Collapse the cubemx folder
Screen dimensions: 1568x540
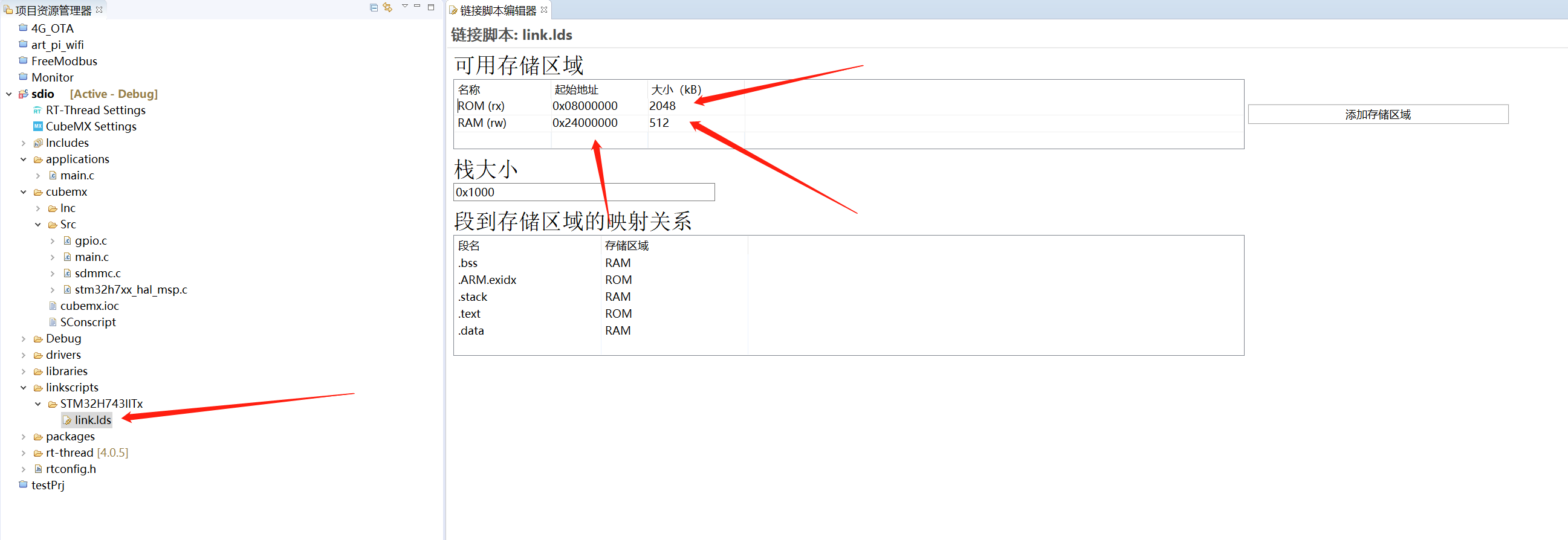pyautogui.click(x=23, y=192)
